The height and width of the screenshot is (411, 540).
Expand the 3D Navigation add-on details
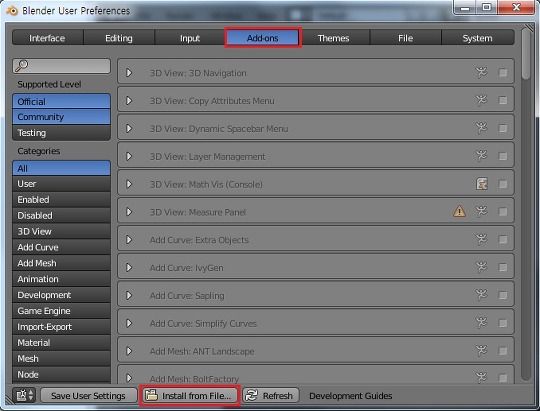pyautogui.click(x=129, y=73)
